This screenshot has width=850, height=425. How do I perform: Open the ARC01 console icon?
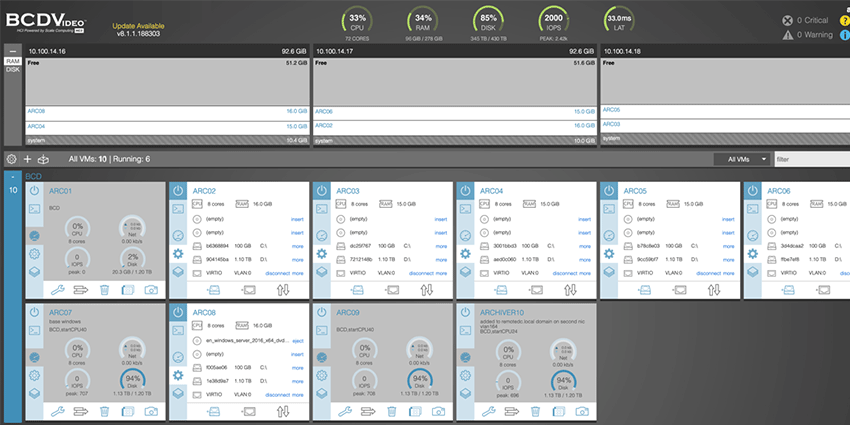pos(34,209)
